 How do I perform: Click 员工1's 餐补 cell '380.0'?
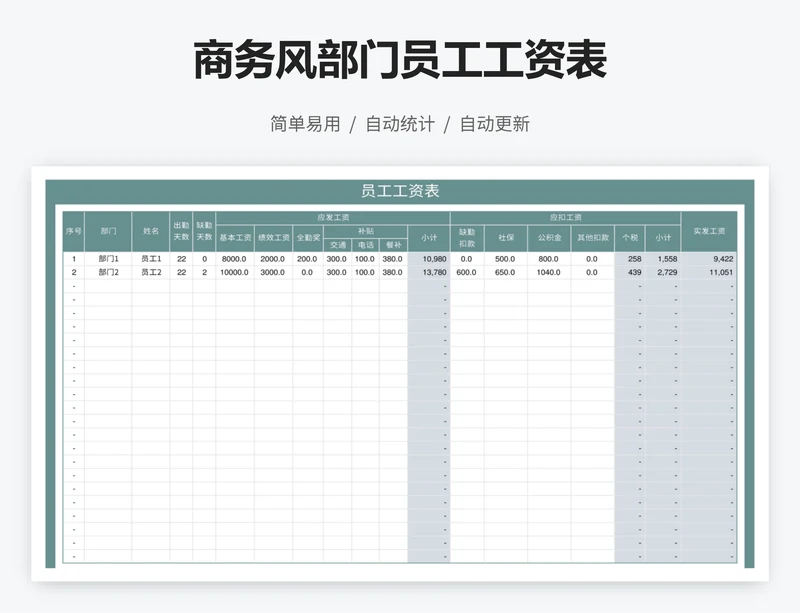pyautogui.click(x=393, y=259)
